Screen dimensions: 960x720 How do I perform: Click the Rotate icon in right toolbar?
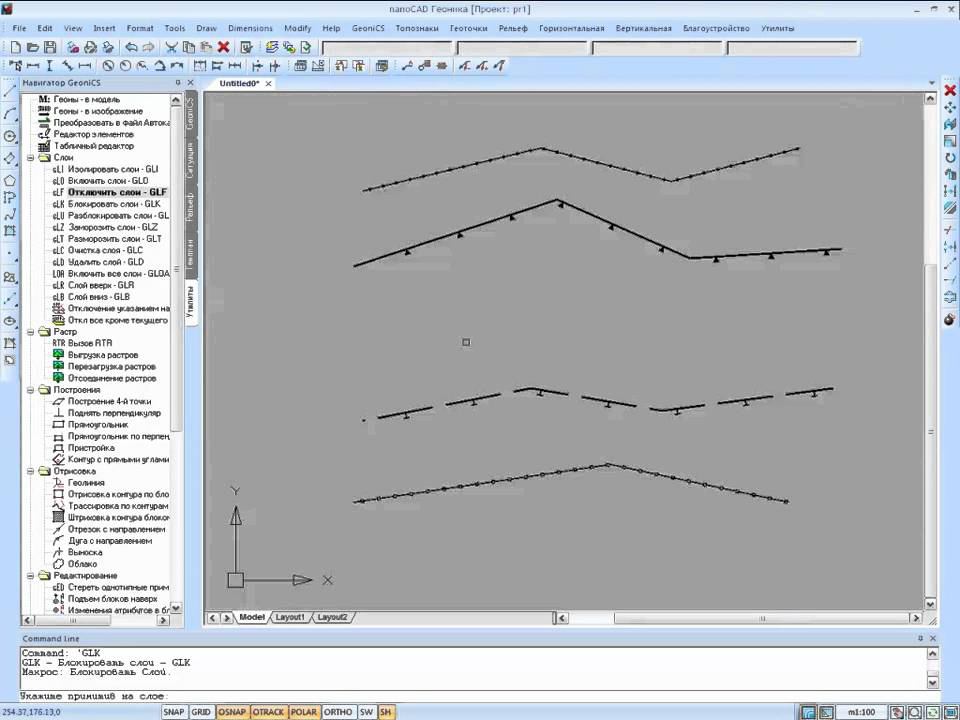[950, 158]
